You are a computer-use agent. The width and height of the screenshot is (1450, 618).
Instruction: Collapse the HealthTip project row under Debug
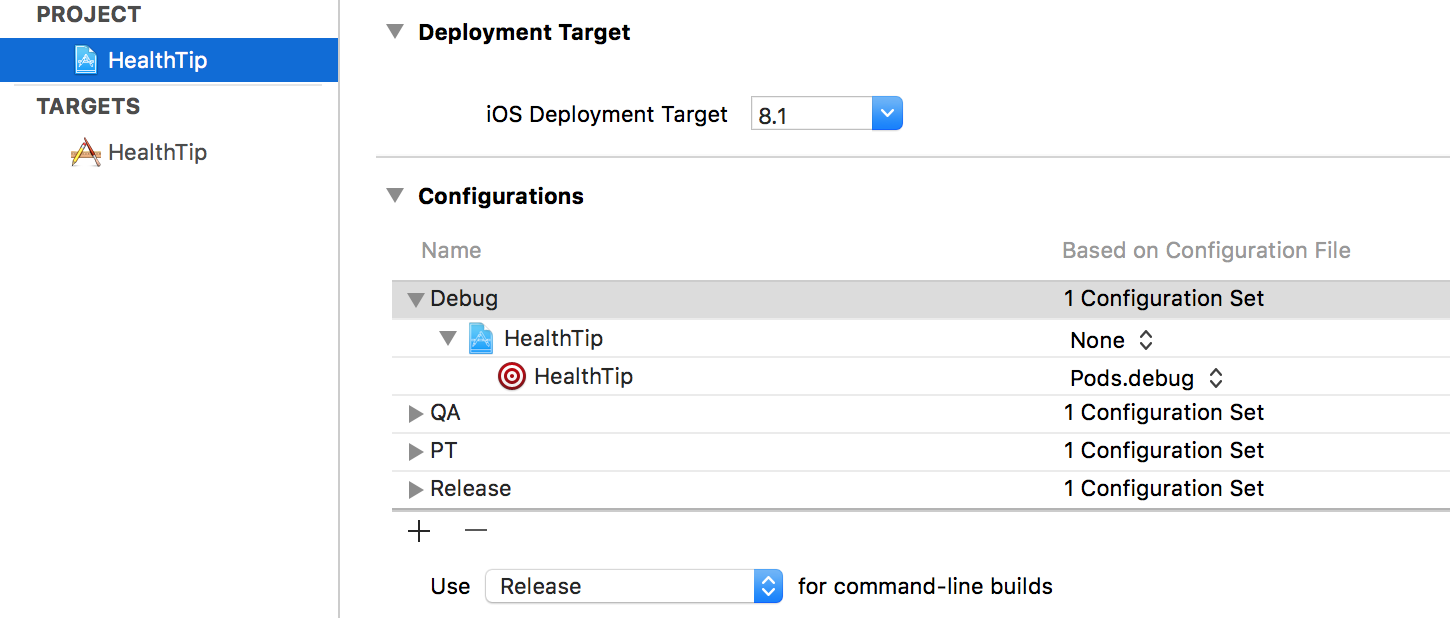448,339
